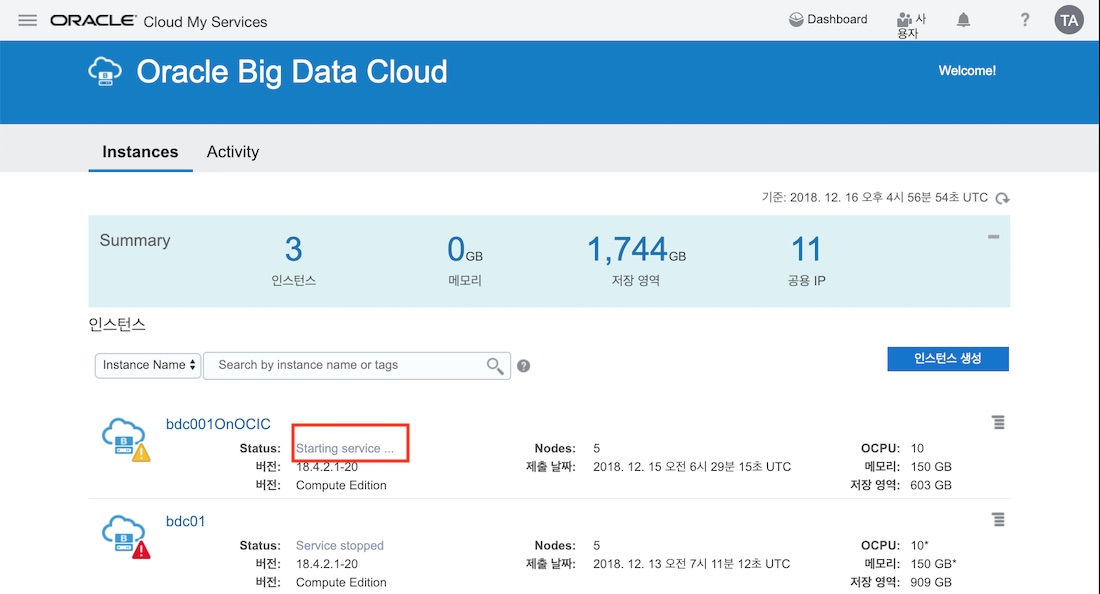The width and height of the screenshot is (1100, 594).
Task: Open the TA user avatar menu
Action: coord(1069,20)
